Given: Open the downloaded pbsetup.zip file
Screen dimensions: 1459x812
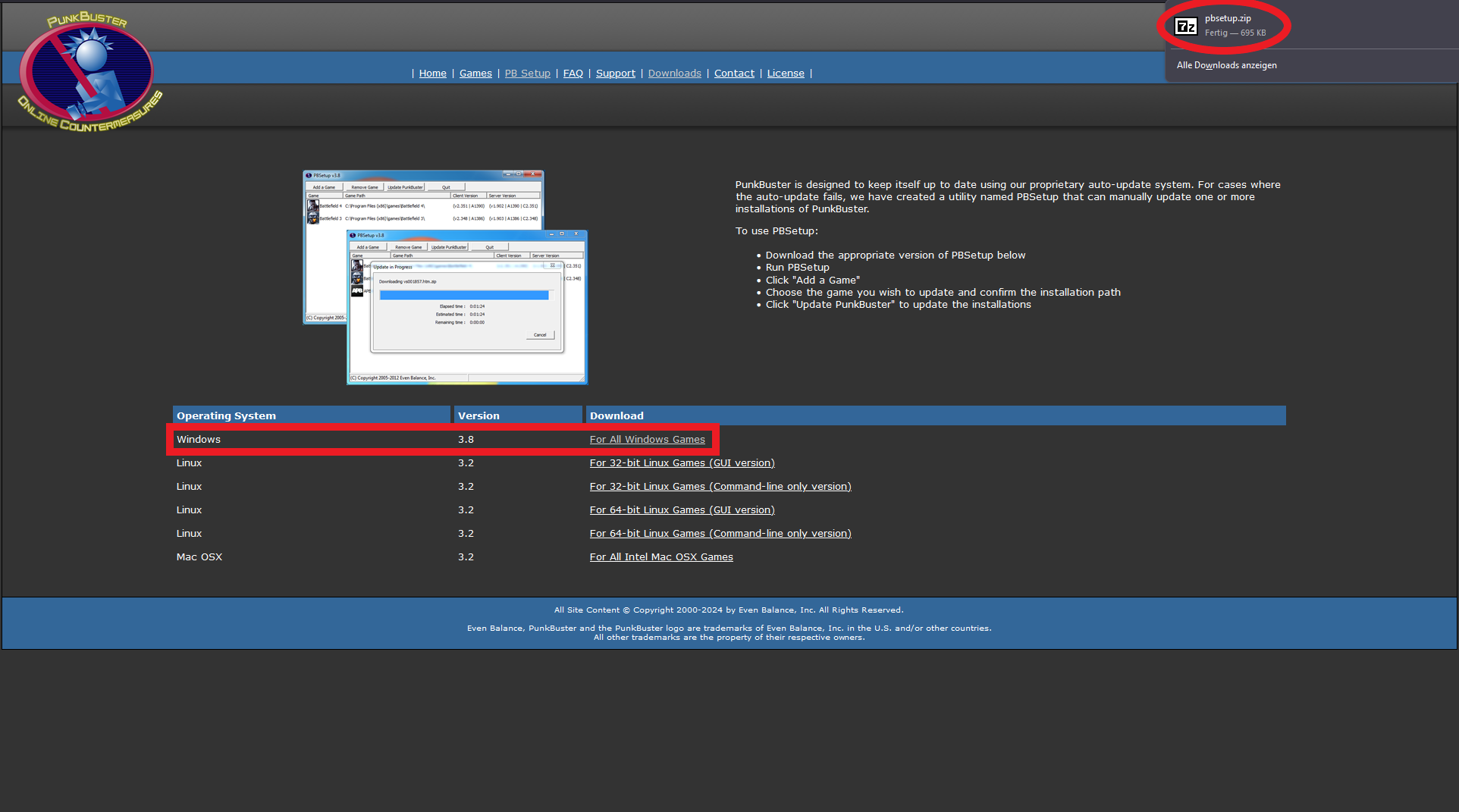Looking at the screenshot, I should [x=1228, y=18].
